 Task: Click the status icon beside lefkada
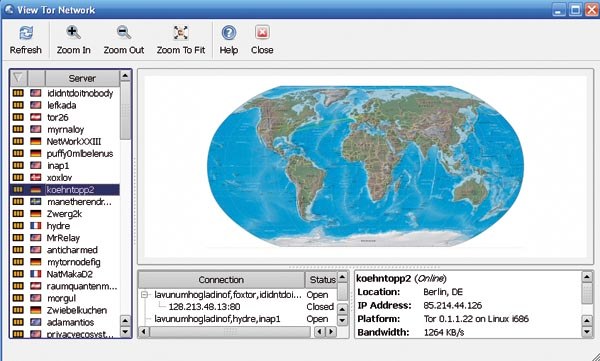pos(18,105)
